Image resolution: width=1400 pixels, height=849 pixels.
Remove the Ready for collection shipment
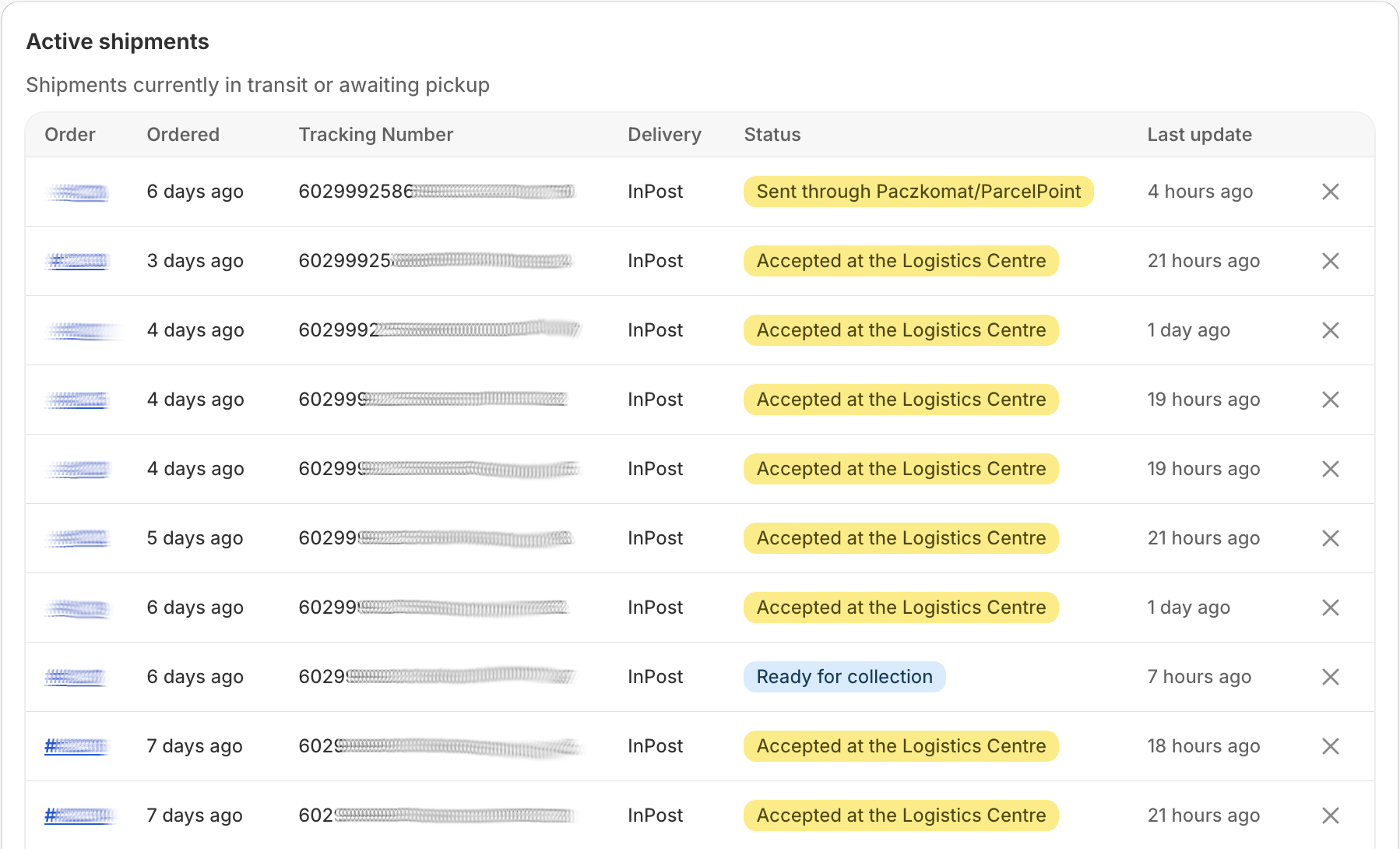click(x=1330, y=677)
